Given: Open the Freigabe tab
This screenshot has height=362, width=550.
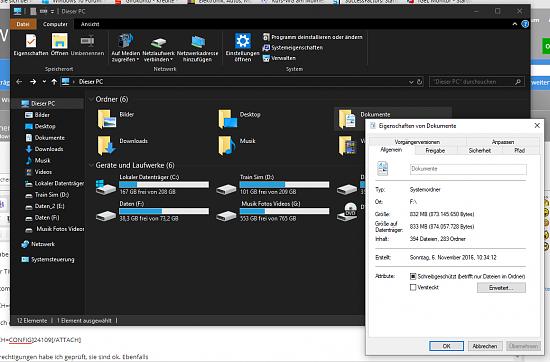Looking at the screenshot, I should coord(435,150).
